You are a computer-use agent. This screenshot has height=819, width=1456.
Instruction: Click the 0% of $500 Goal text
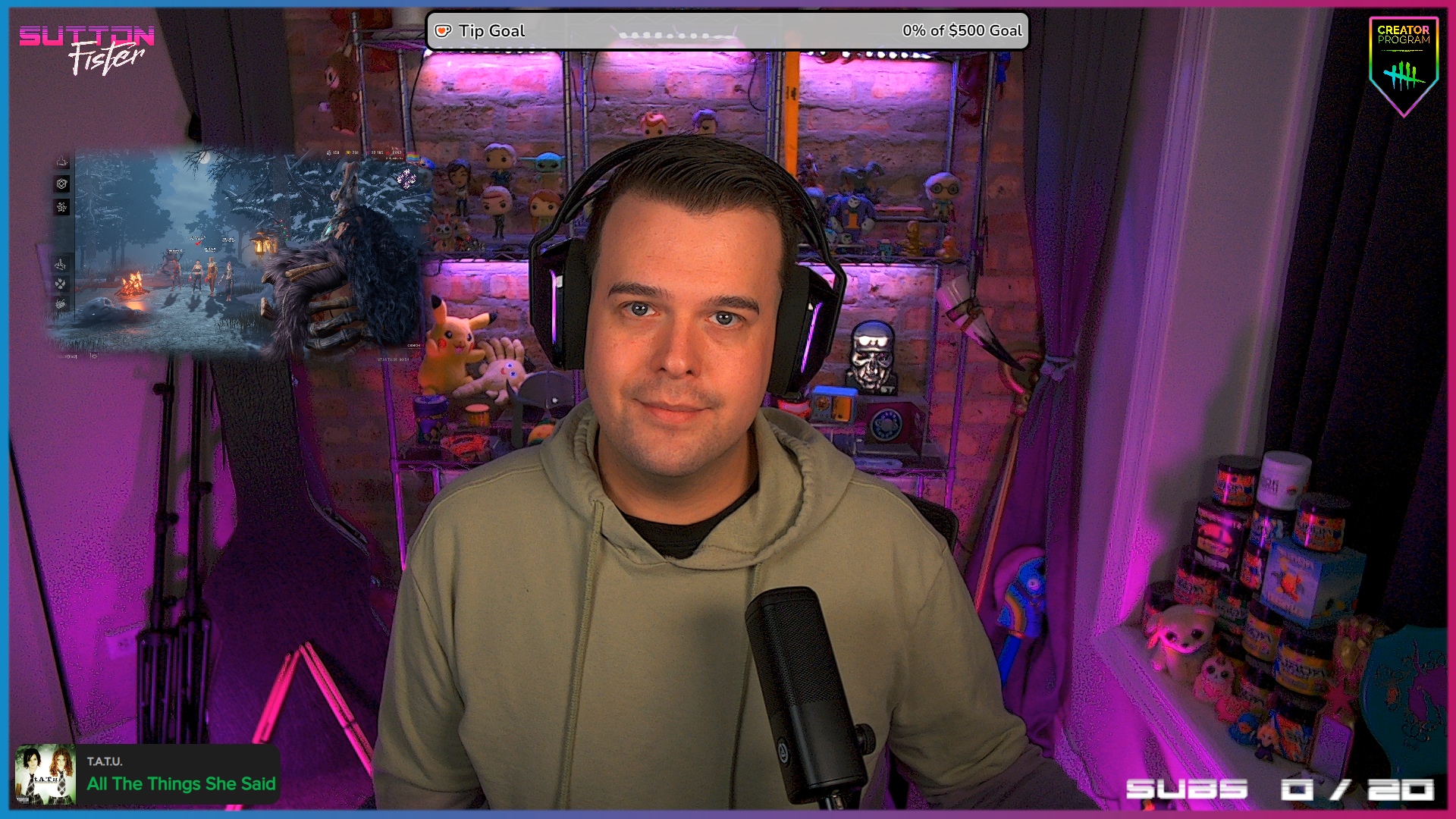pos(962,31)
